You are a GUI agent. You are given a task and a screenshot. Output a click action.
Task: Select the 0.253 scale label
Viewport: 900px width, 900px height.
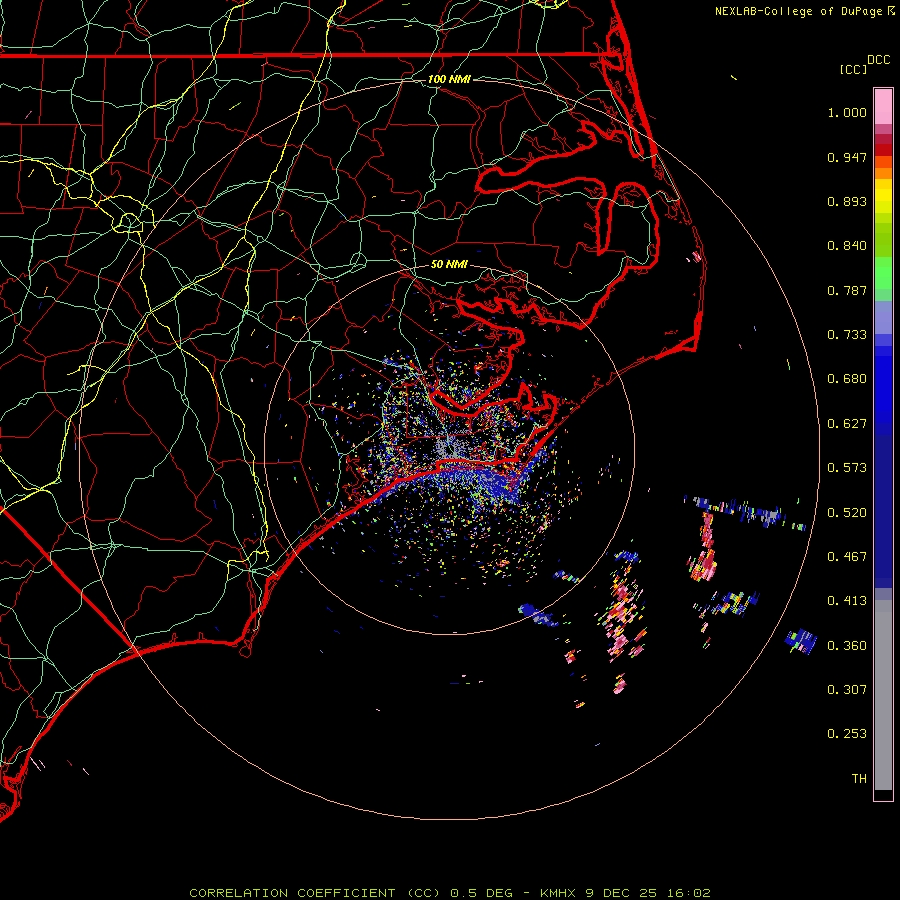[847, 734]
